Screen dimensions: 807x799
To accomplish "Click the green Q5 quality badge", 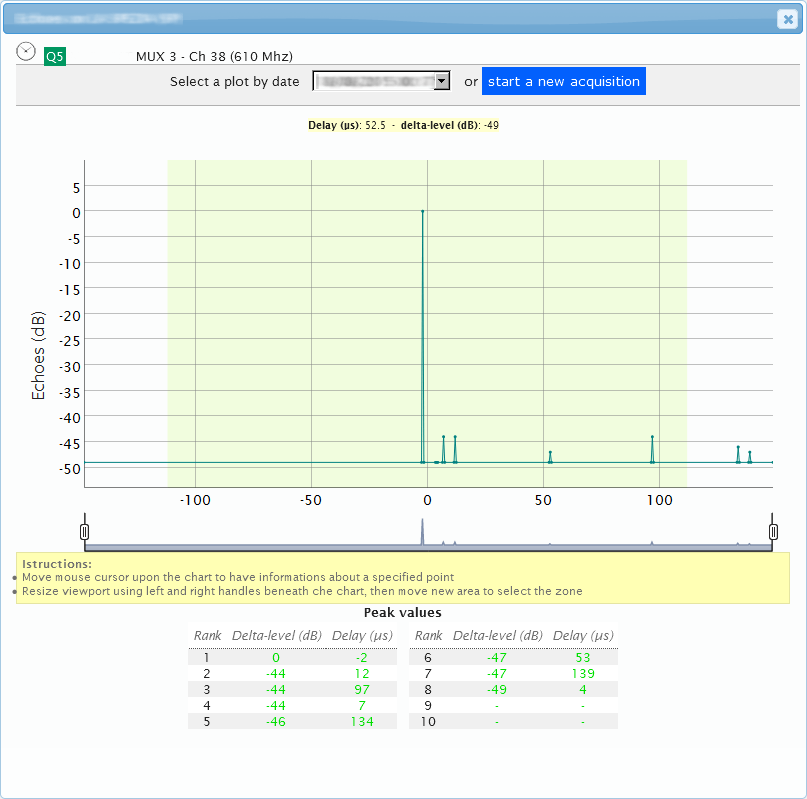I will pos(55,56).
